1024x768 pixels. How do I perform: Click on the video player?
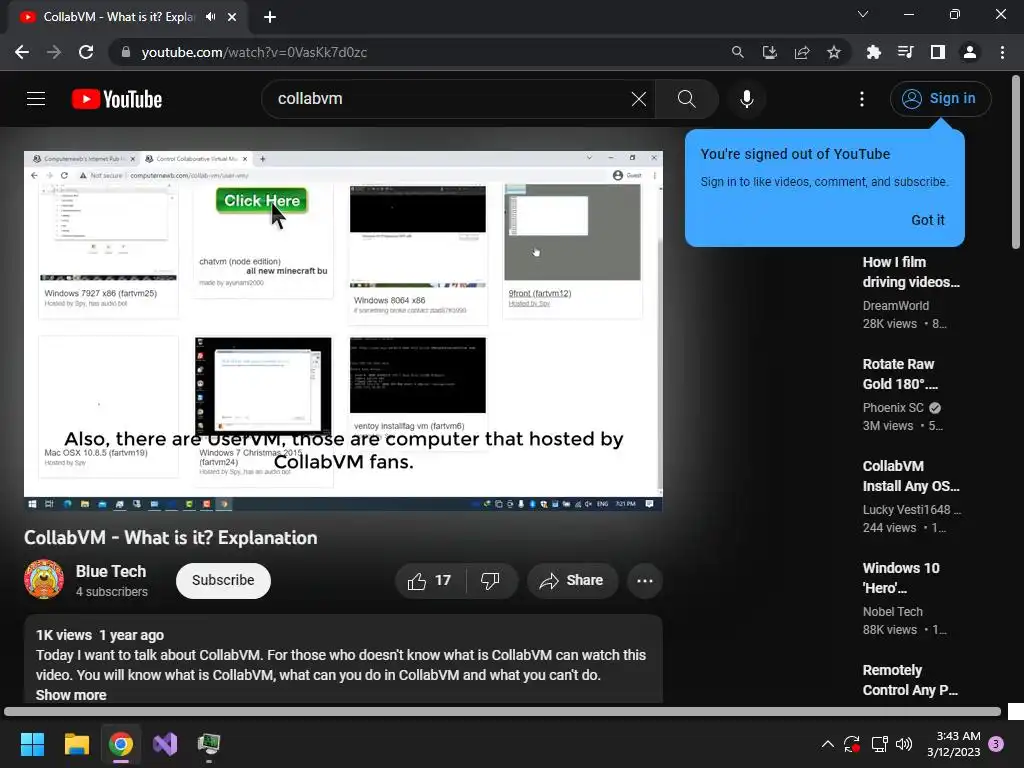pyautogui.click(x=344, y=331)
